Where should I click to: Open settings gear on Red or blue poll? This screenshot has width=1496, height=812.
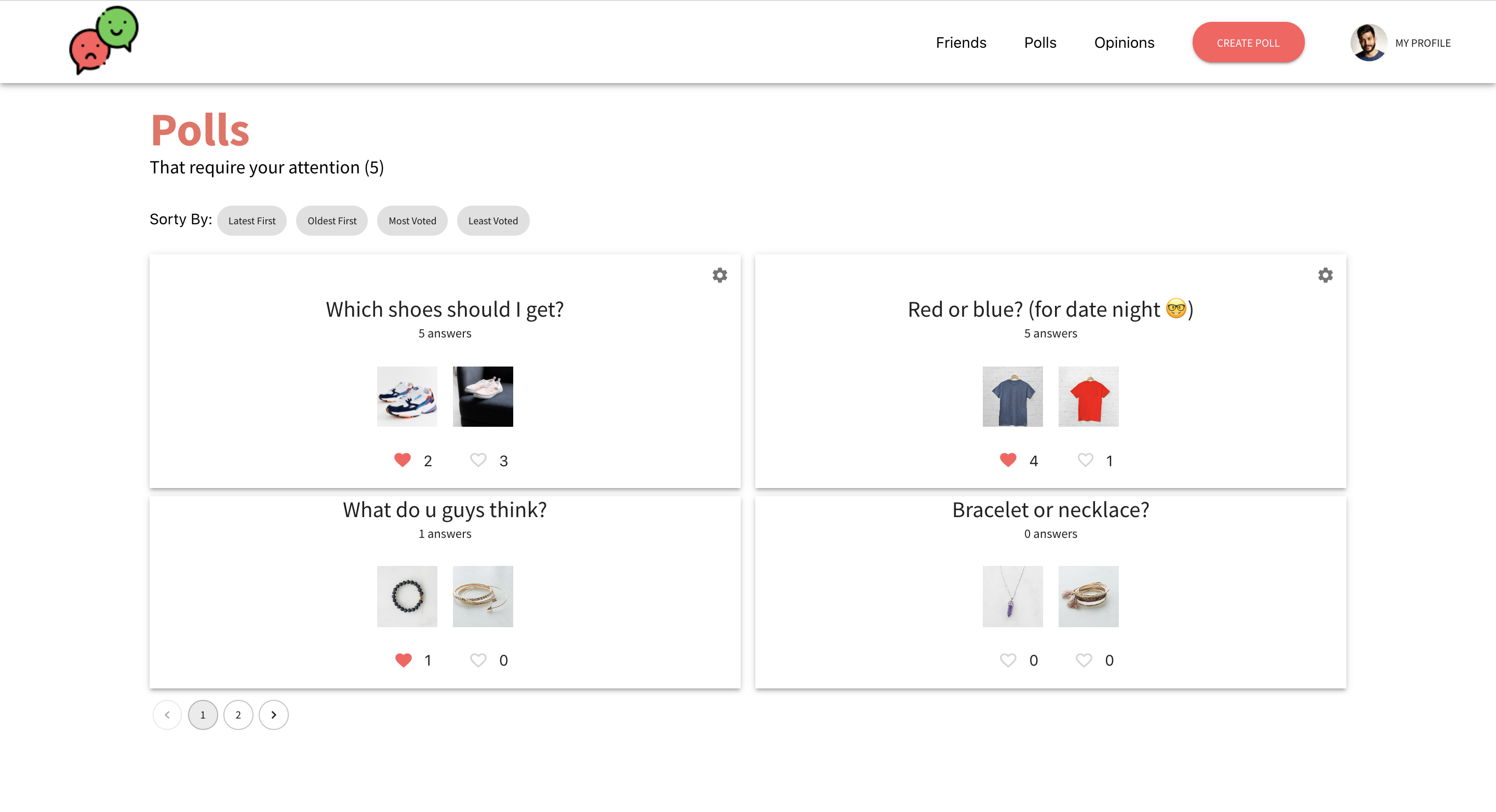[1325, 275]
